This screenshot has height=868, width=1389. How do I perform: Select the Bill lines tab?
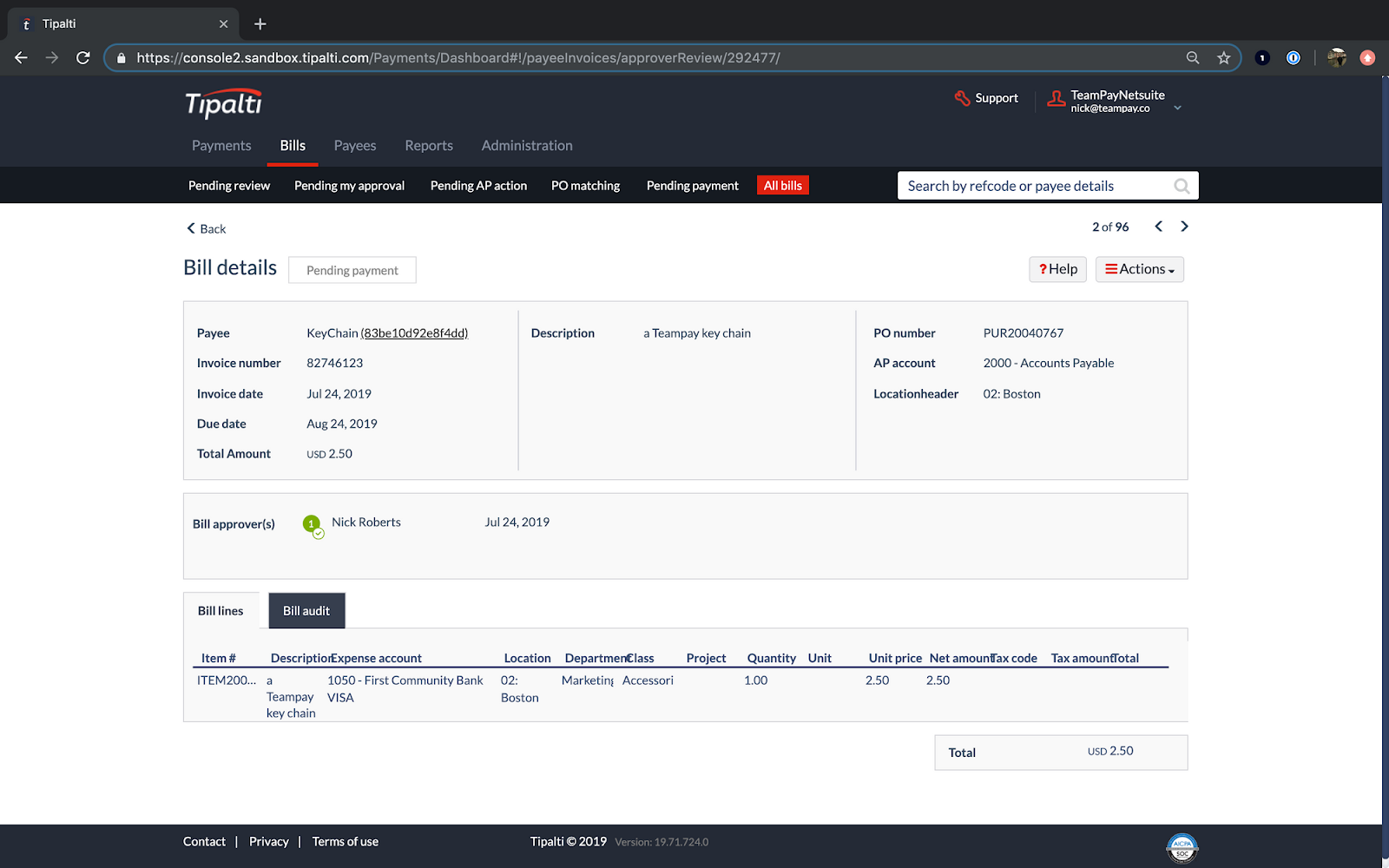click(x=221, y=611)
